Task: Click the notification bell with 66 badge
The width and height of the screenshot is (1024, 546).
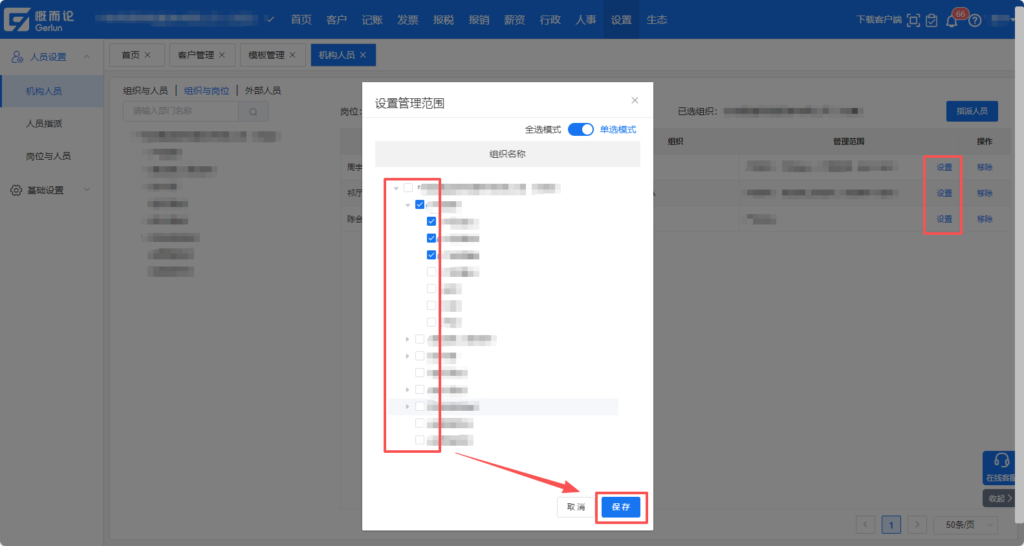Action: [x=952, y=21]
